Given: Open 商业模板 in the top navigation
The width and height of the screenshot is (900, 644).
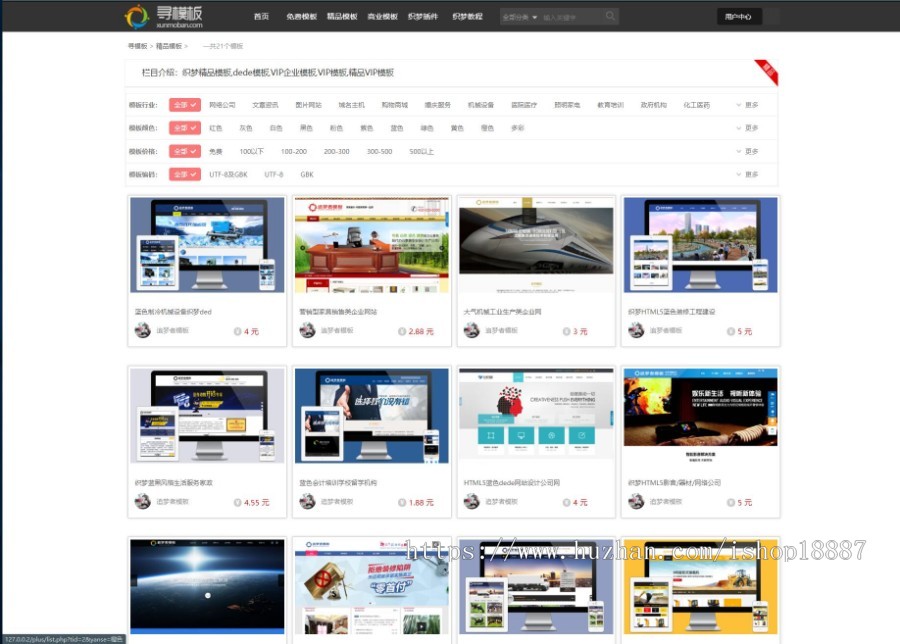Looking at the screenshot, I should (x=382, y=16).
